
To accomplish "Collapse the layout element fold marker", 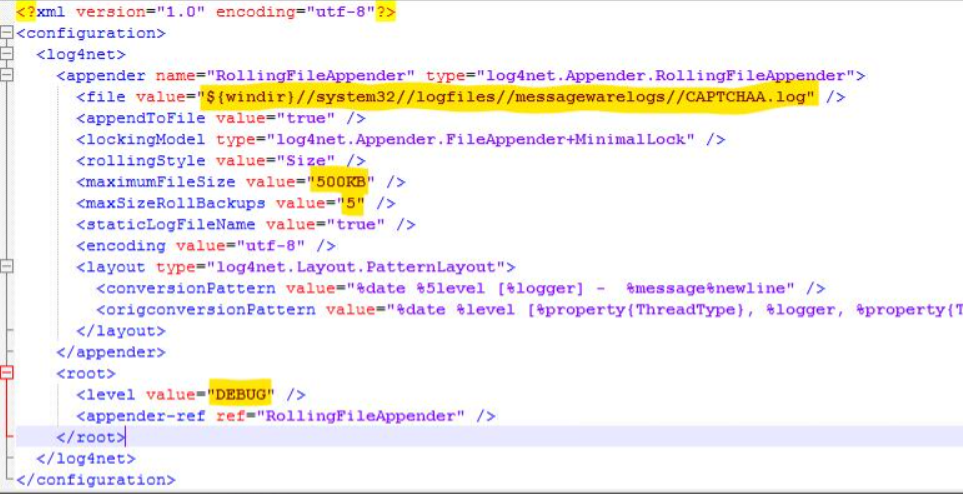I will (x=7, y=267).
